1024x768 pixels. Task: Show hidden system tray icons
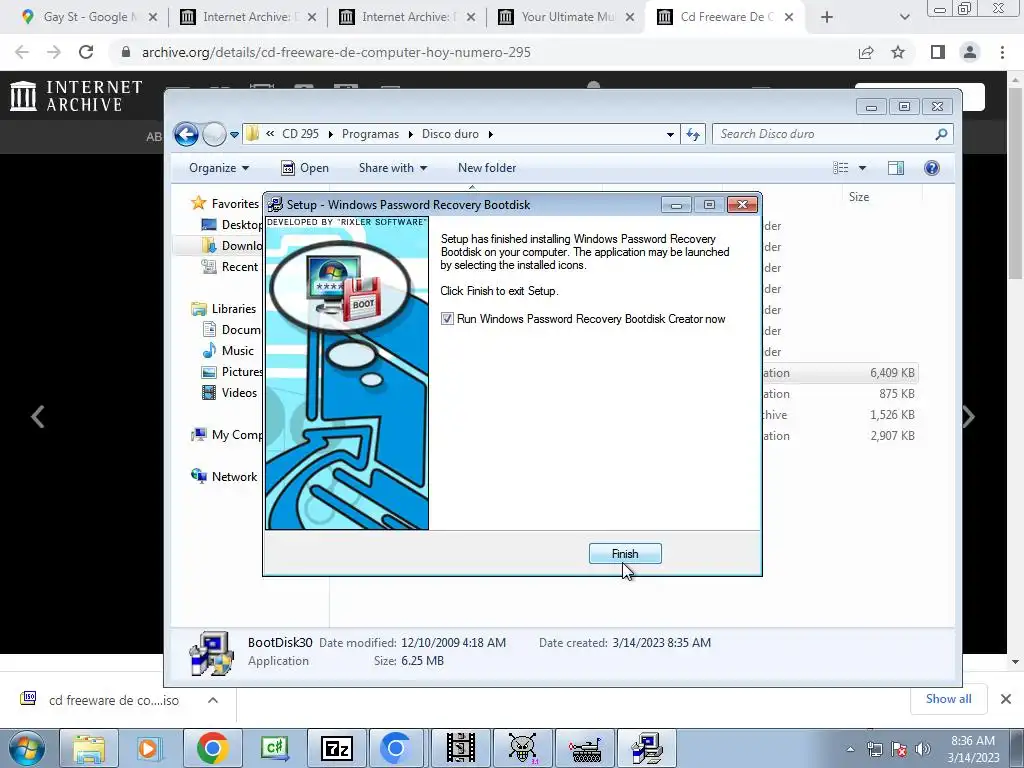tap(850, 749)
